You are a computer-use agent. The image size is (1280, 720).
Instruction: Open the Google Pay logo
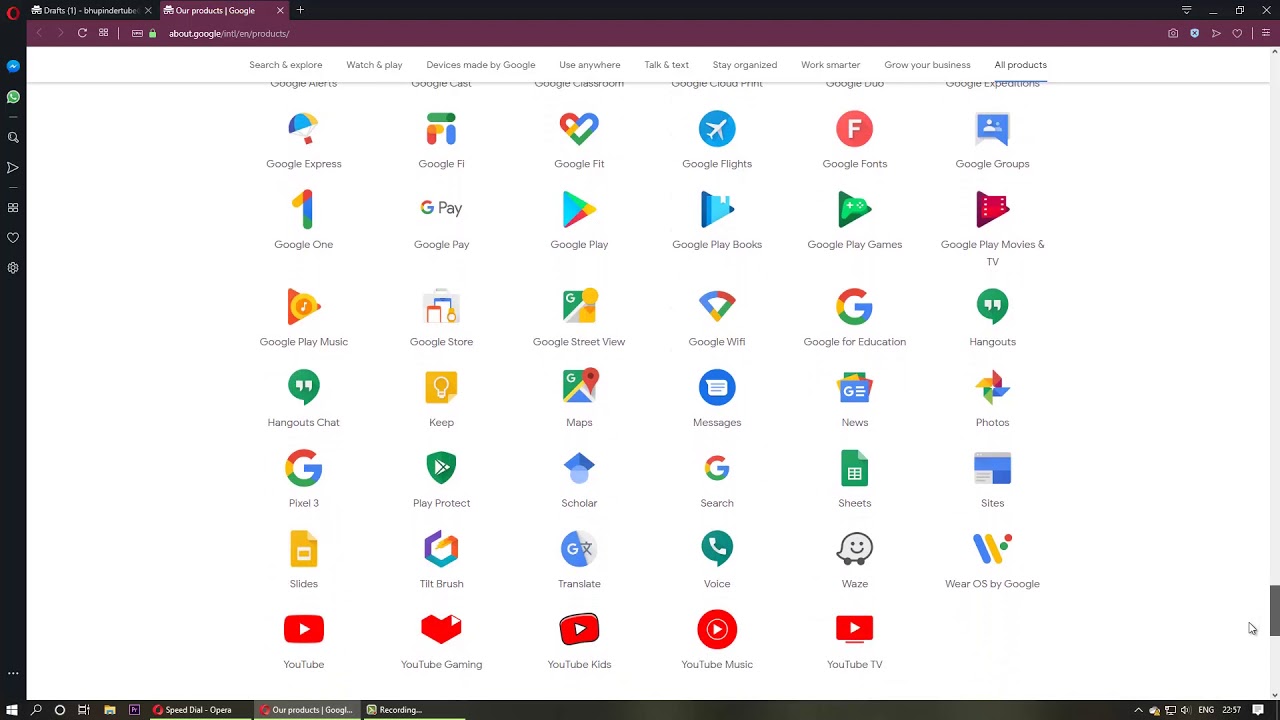441,208
